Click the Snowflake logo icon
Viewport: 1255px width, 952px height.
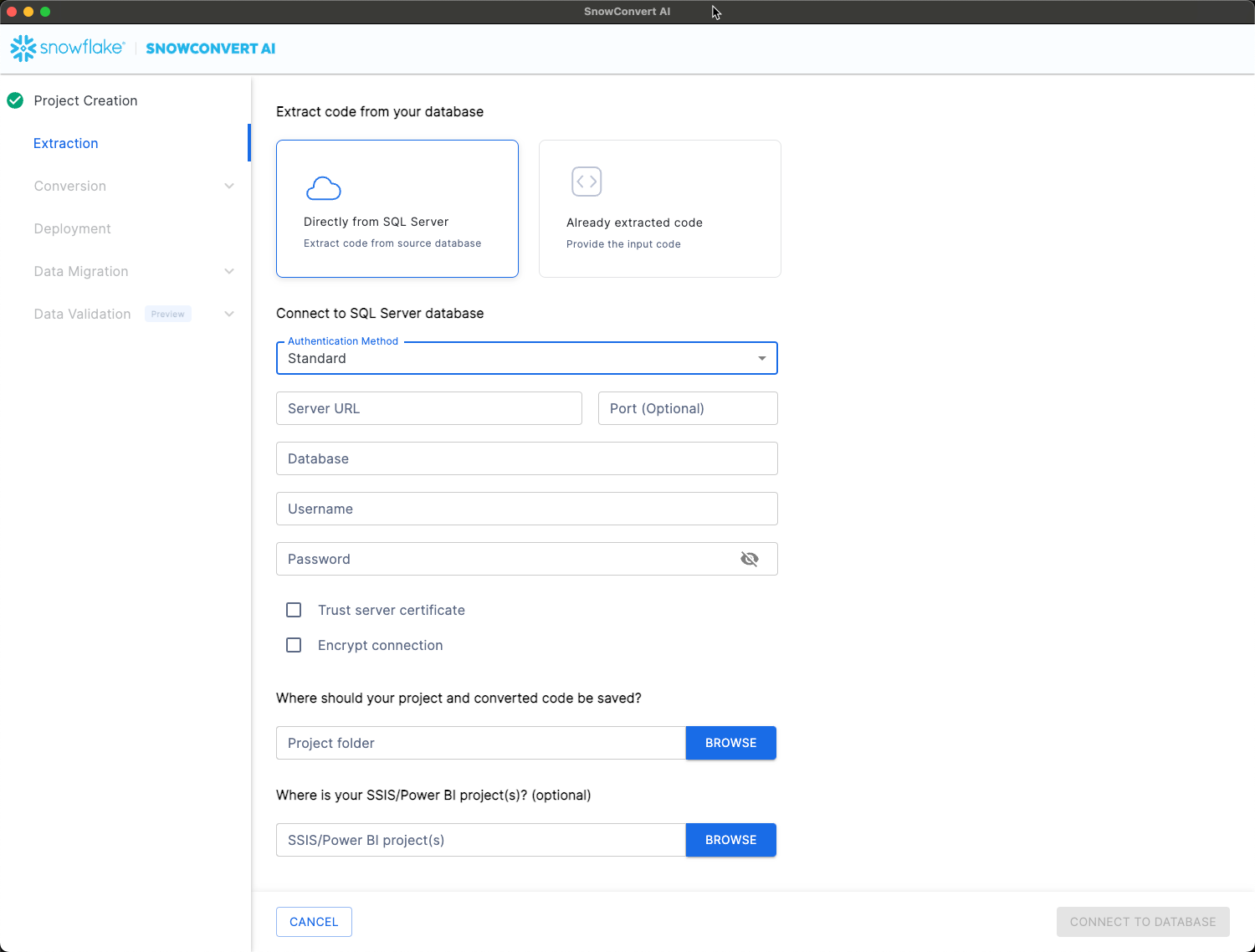coord(23,49)
